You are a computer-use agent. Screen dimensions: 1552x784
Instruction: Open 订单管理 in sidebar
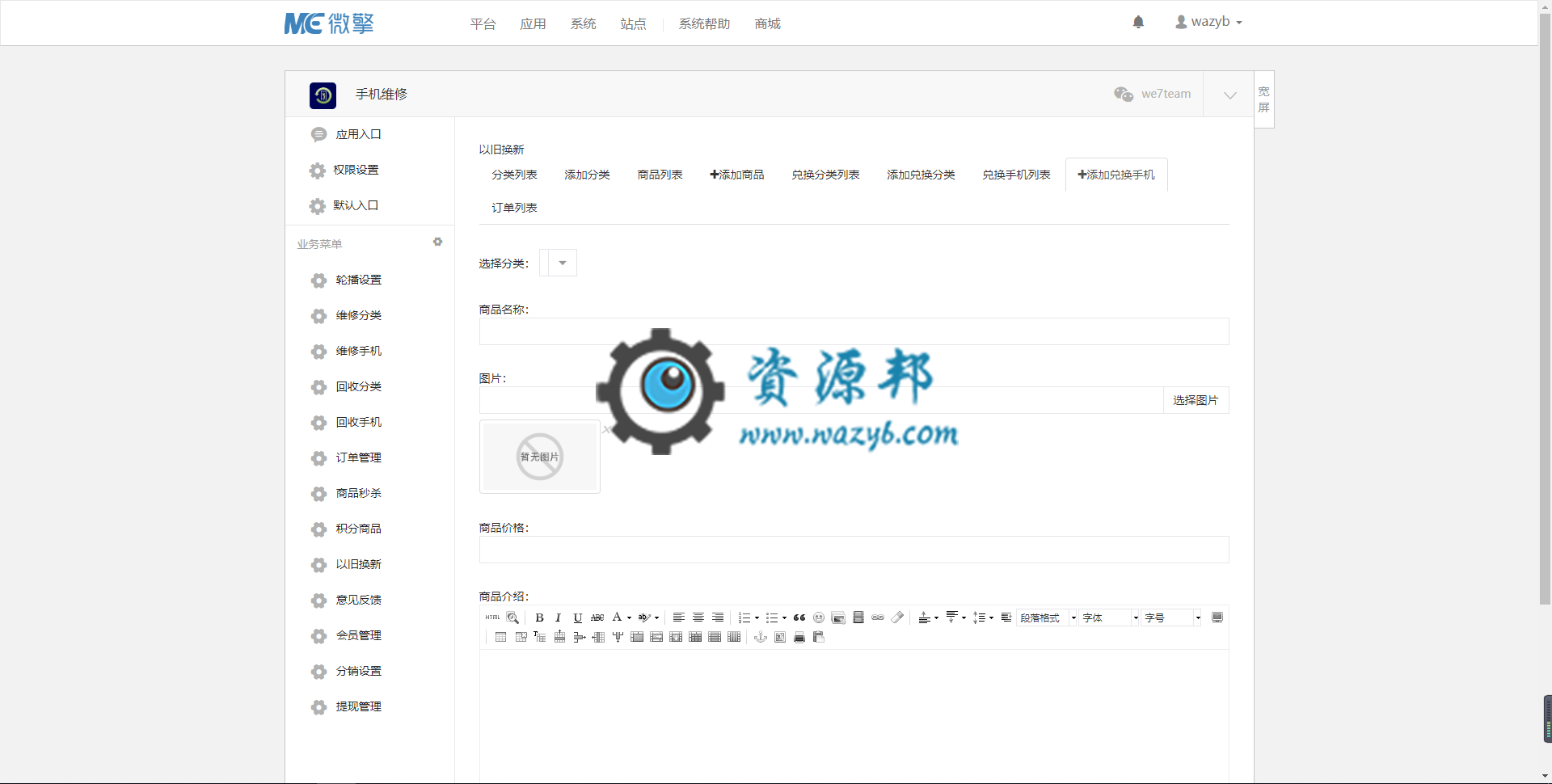tap(359, 457)
